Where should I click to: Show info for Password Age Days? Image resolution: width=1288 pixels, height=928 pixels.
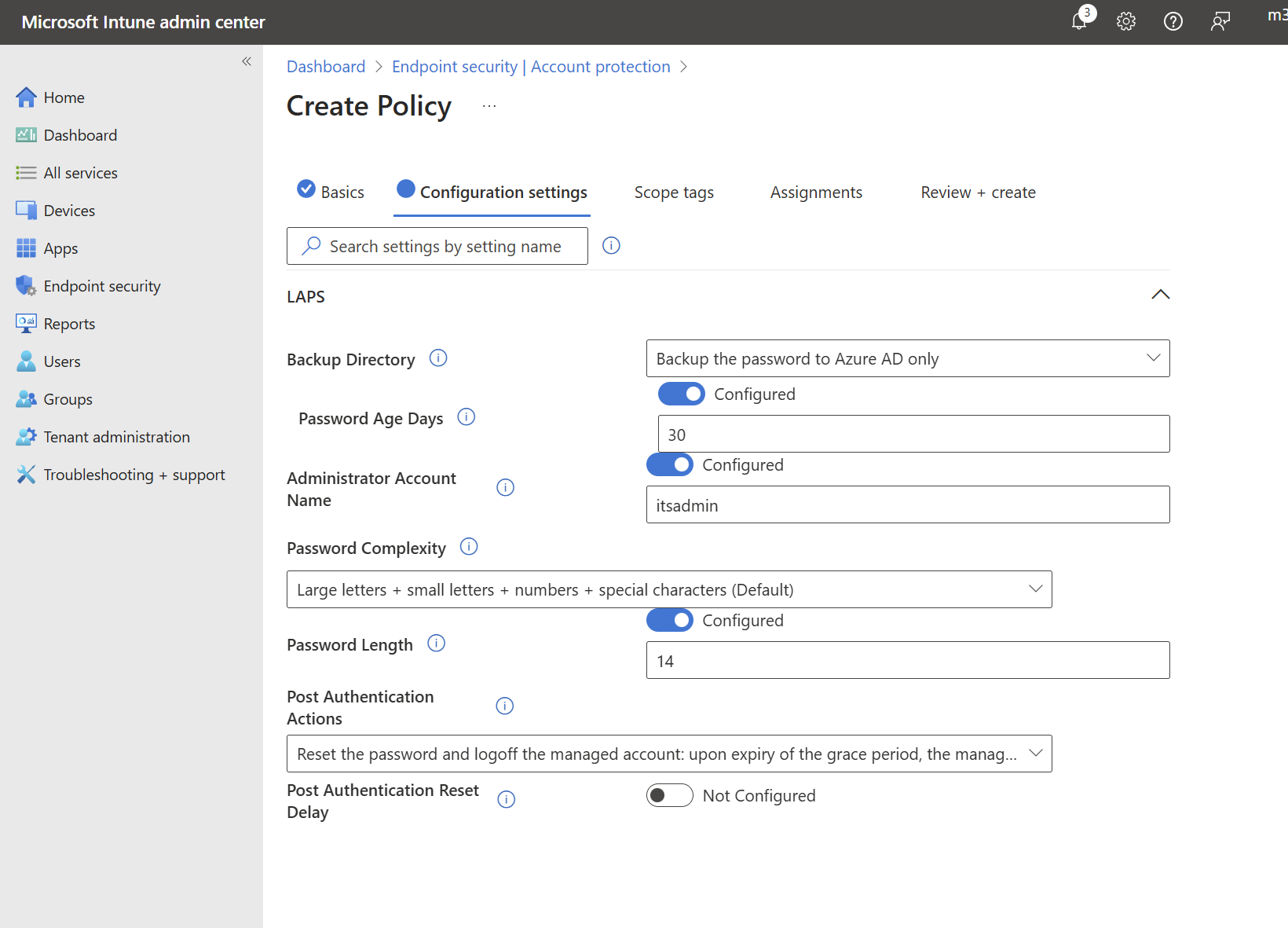pos(467,417)
